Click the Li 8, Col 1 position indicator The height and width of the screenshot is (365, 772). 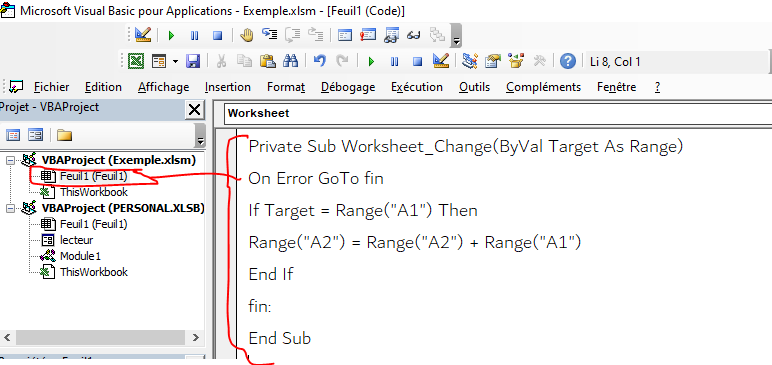[x=615, y=62]
